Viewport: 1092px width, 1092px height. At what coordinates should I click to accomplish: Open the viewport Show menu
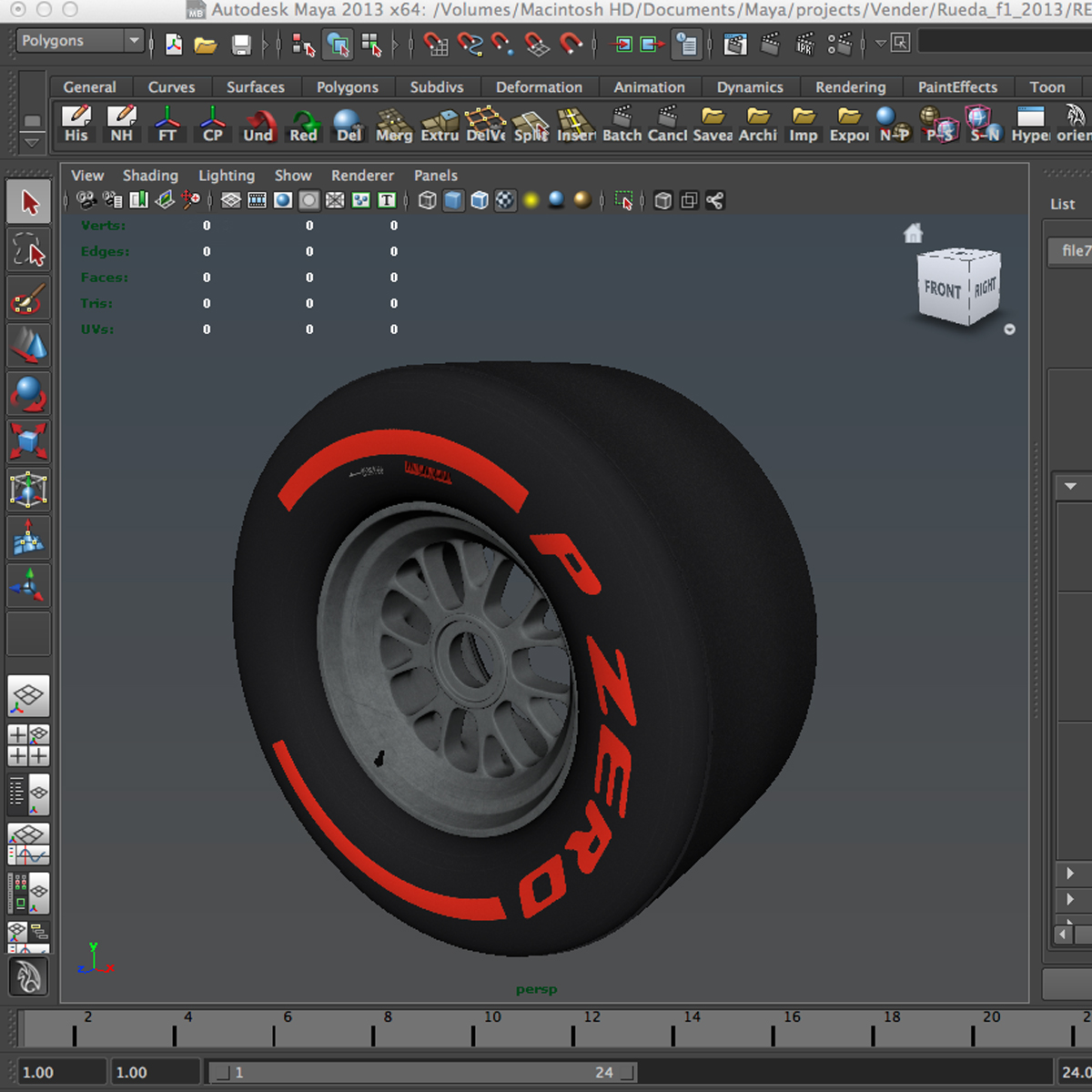(293, 176)
